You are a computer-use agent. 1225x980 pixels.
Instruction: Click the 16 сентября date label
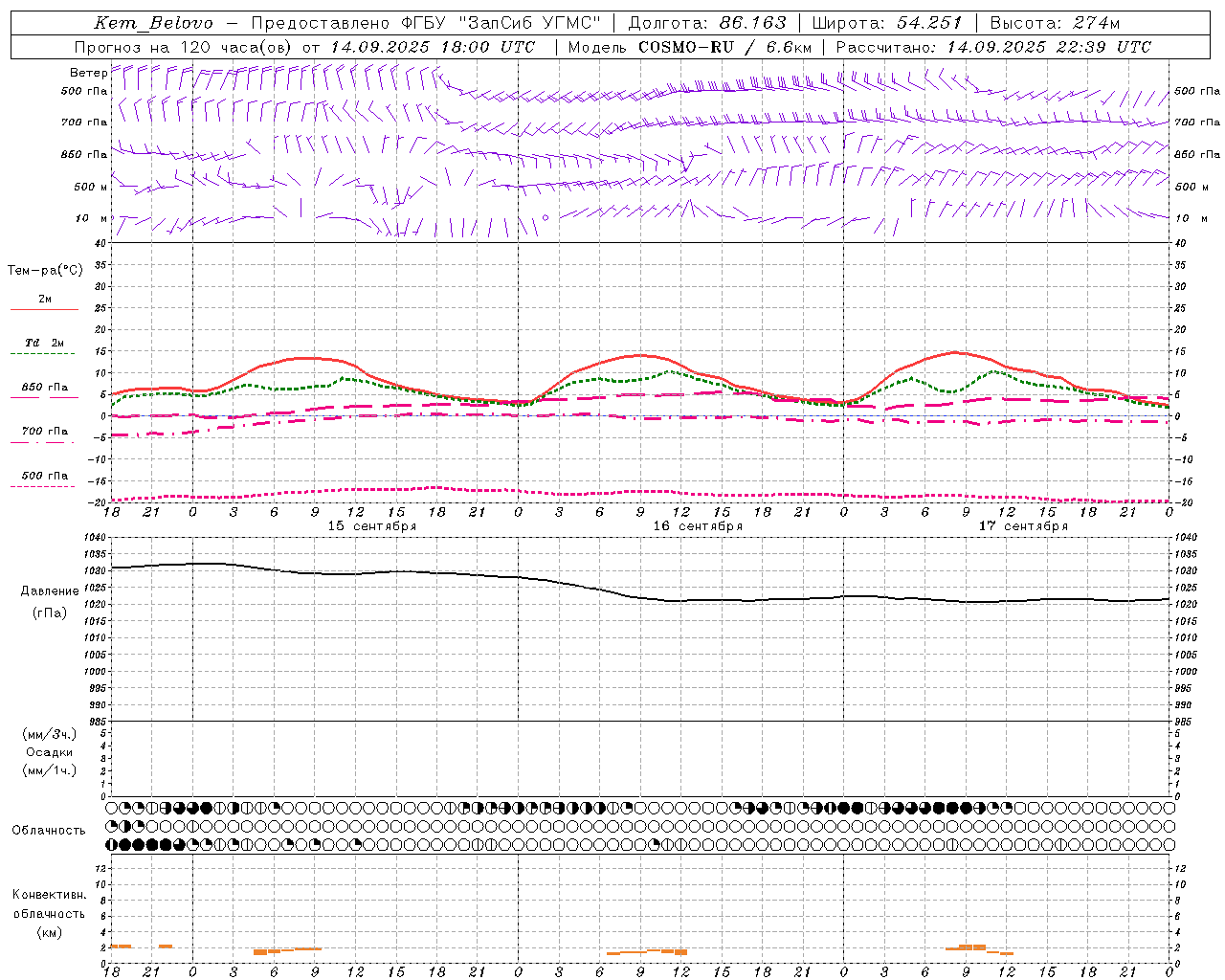(x=698, y=526)
